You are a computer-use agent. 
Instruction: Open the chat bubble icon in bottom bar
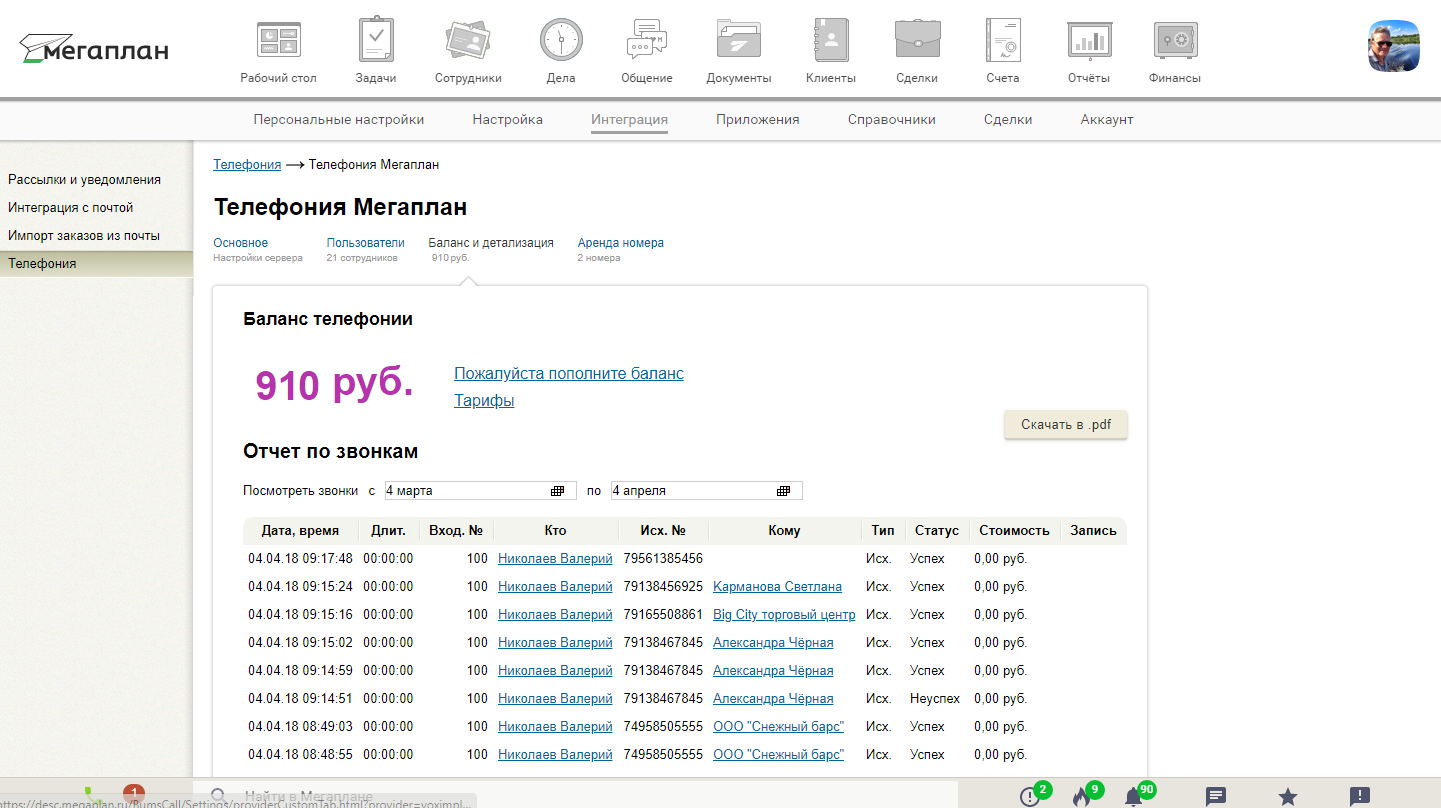point(1216,797)
